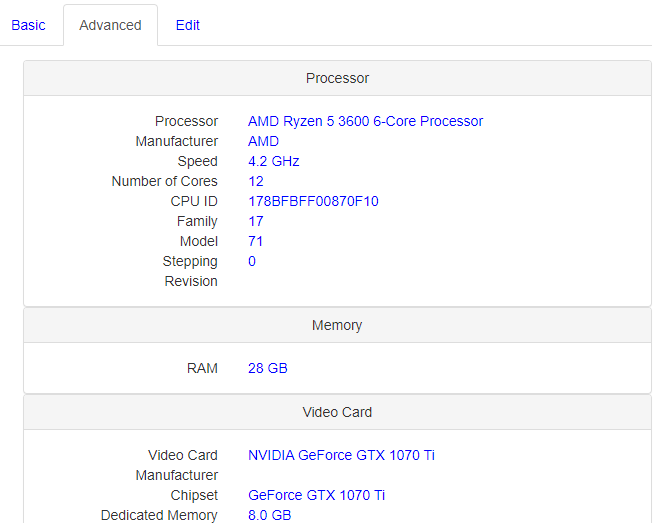This screenshot has height=523, width=661.
Task: Click the CPU ID label
Action: (194, 201)
